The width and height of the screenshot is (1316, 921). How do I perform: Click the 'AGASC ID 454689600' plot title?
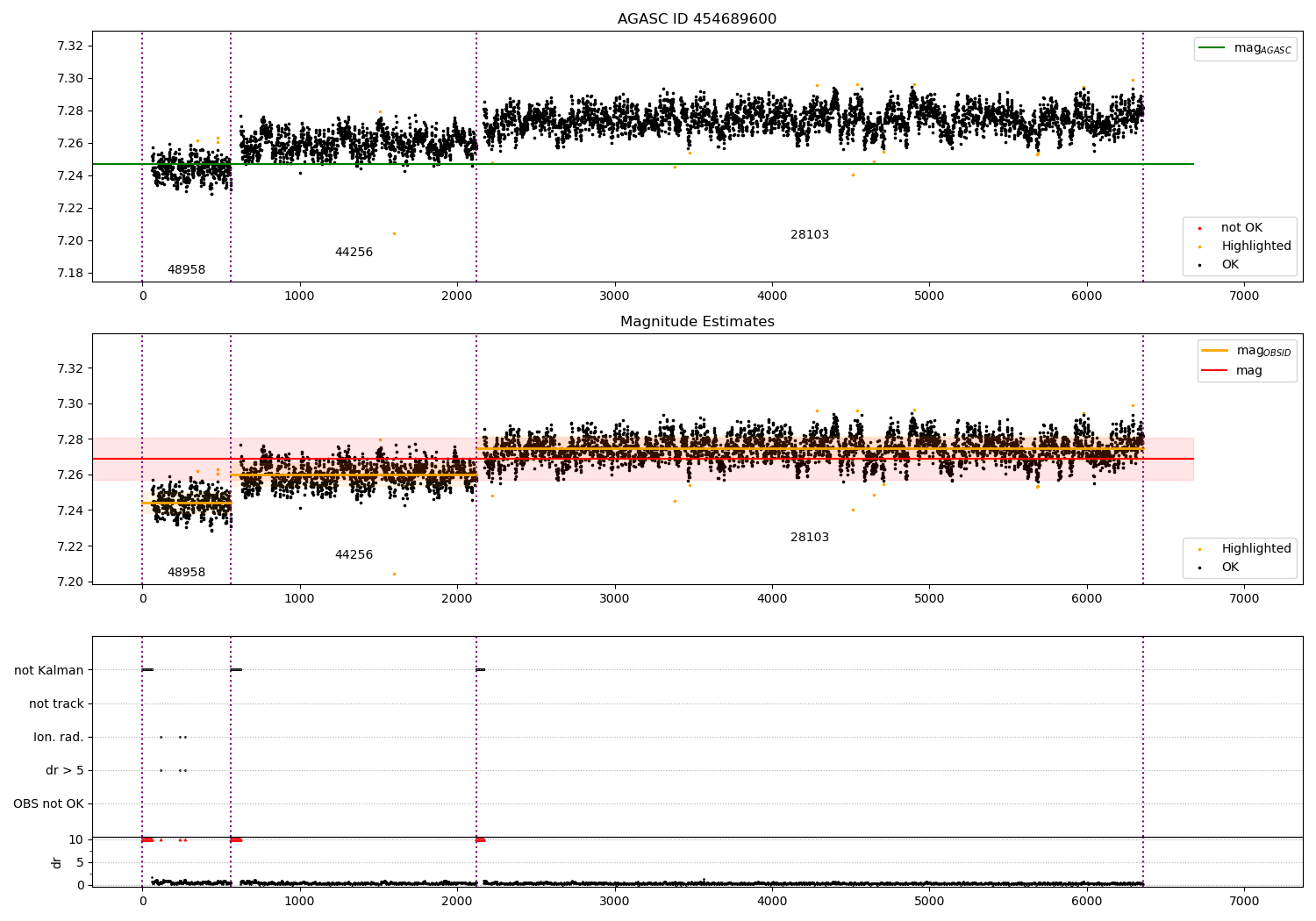[x=697, y=19]
